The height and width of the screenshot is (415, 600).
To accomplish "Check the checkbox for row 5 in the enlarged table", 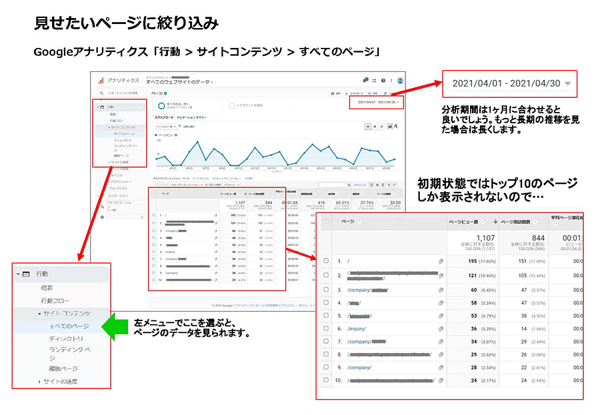I will coord(326,316).
